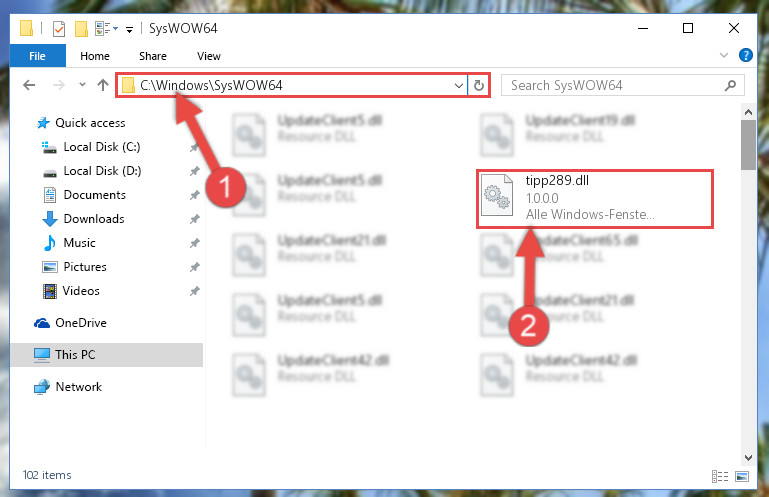Click the Up one level arrow
The height and width of the screenshot is (497, 769).
(103, 85)
